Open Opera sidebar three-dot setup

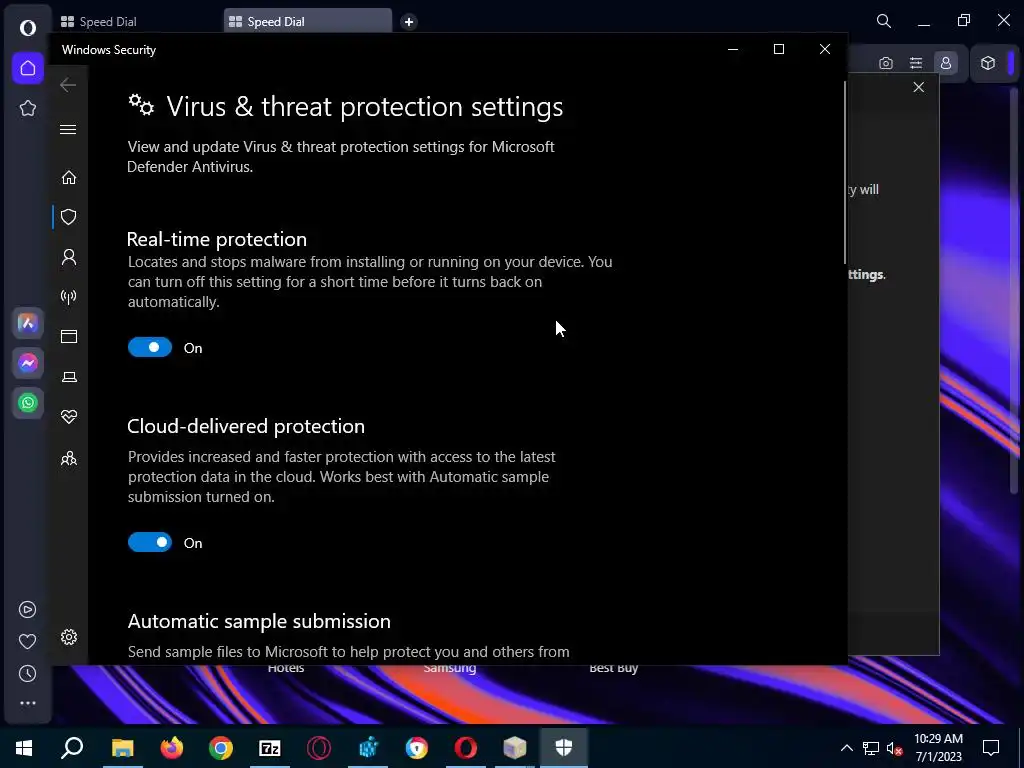pos(27,703)
